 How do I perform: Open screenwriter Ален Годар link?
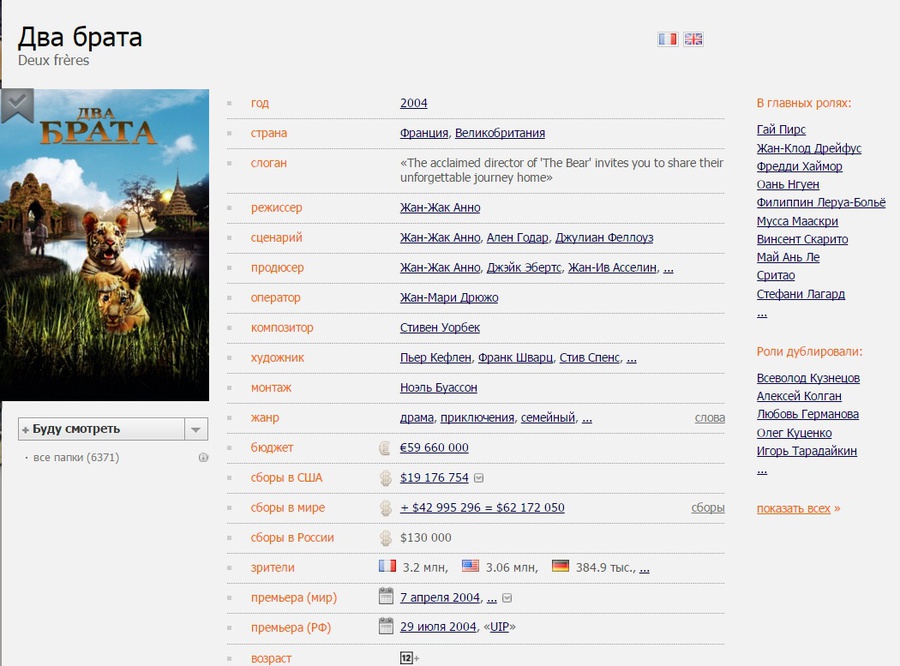(x=517, y=238)
